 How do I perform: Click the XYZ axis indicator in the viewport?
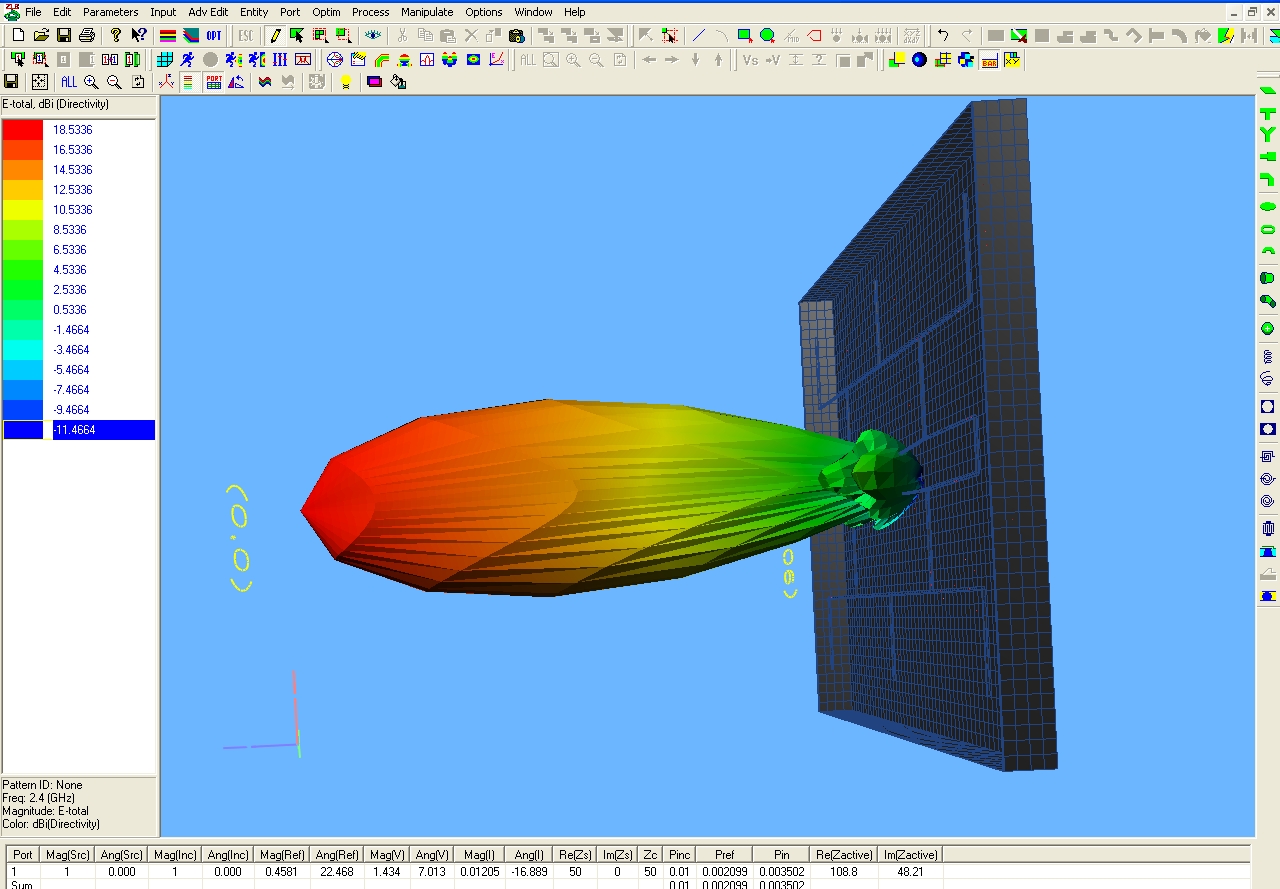[x=263, y=715]
